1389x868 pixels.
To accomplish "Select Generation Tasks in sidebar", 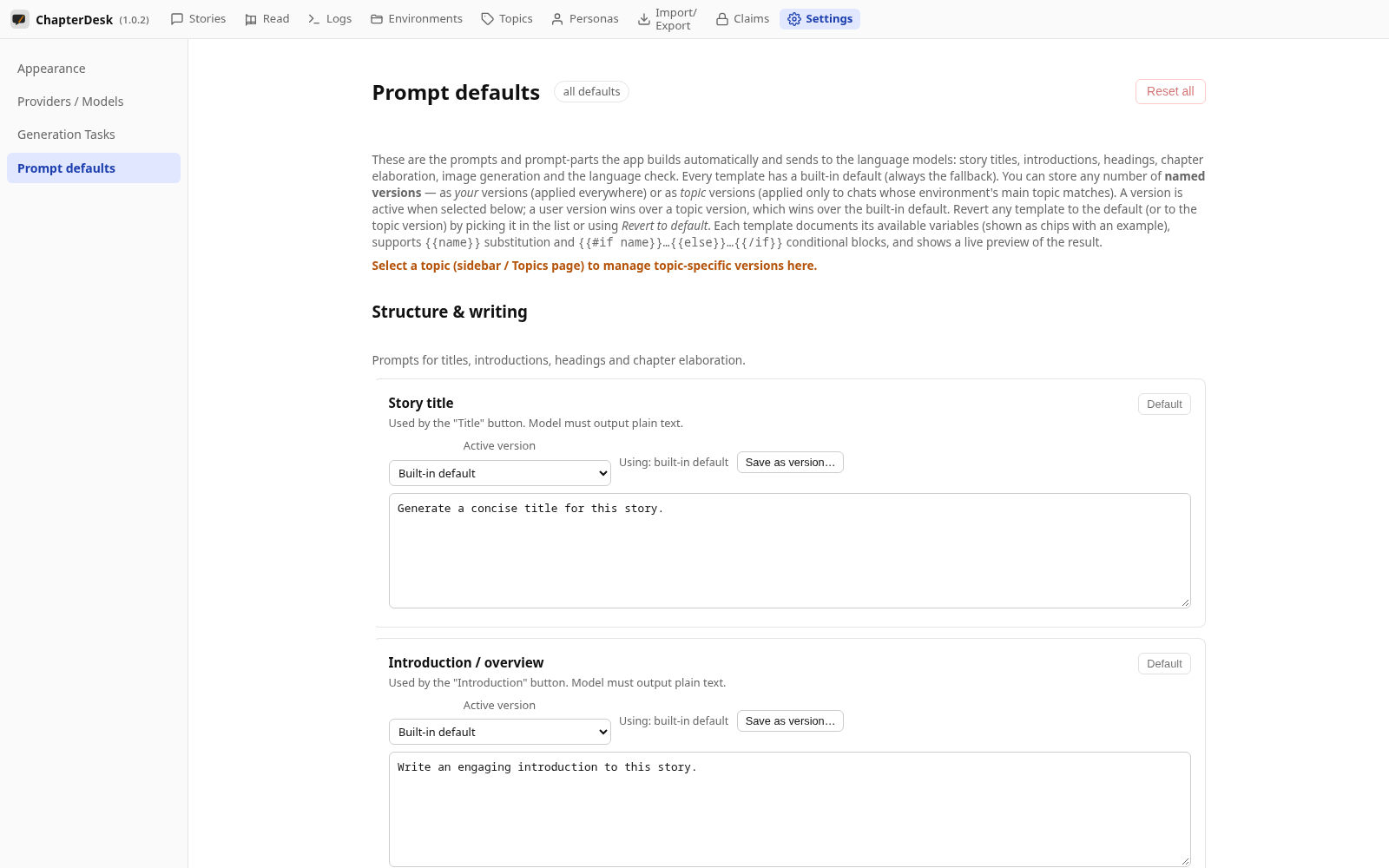I will click(94, 135).
